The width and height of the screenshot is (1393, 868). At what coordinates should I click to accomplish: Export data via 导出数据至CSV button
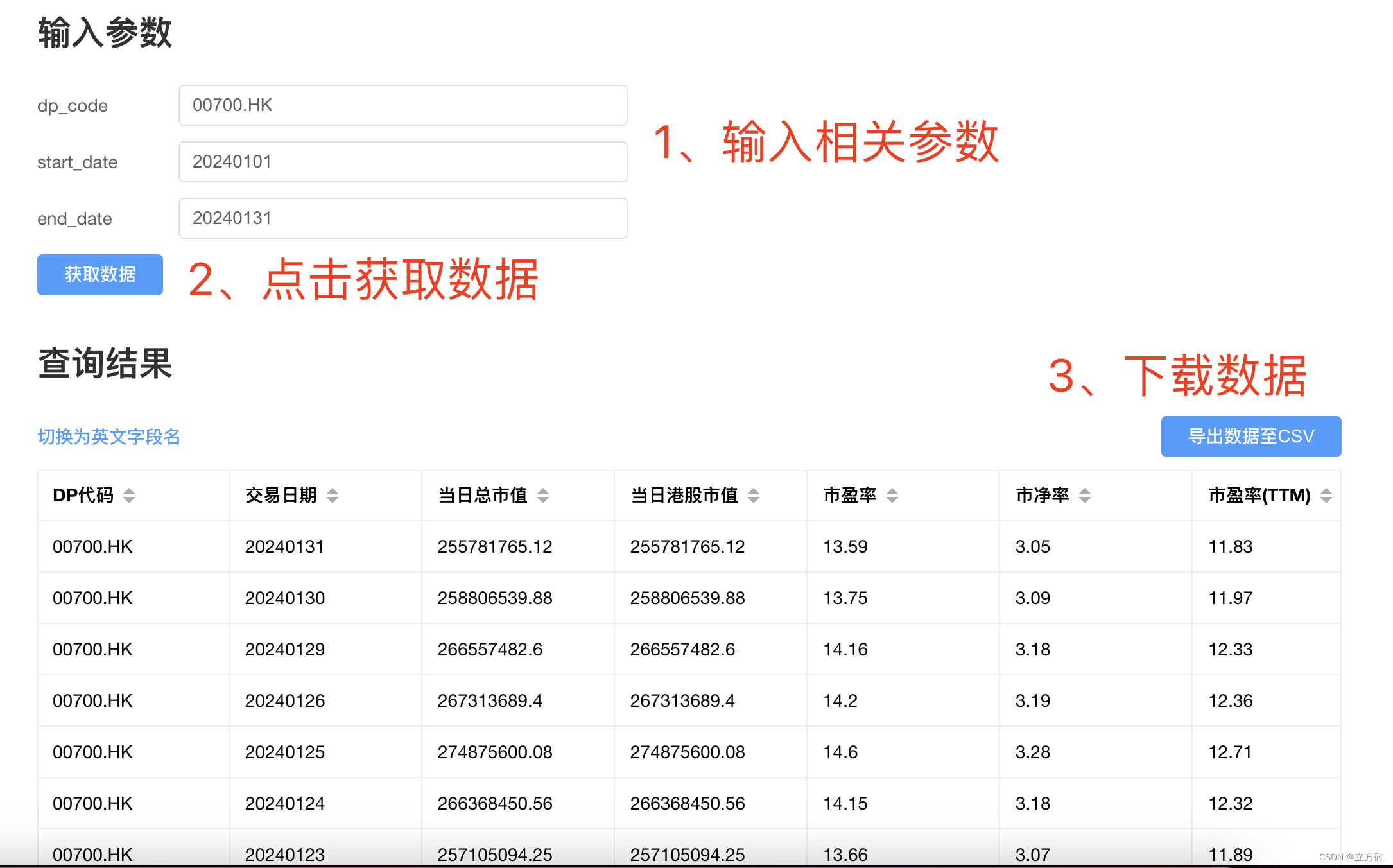[x=1250, y=437]
